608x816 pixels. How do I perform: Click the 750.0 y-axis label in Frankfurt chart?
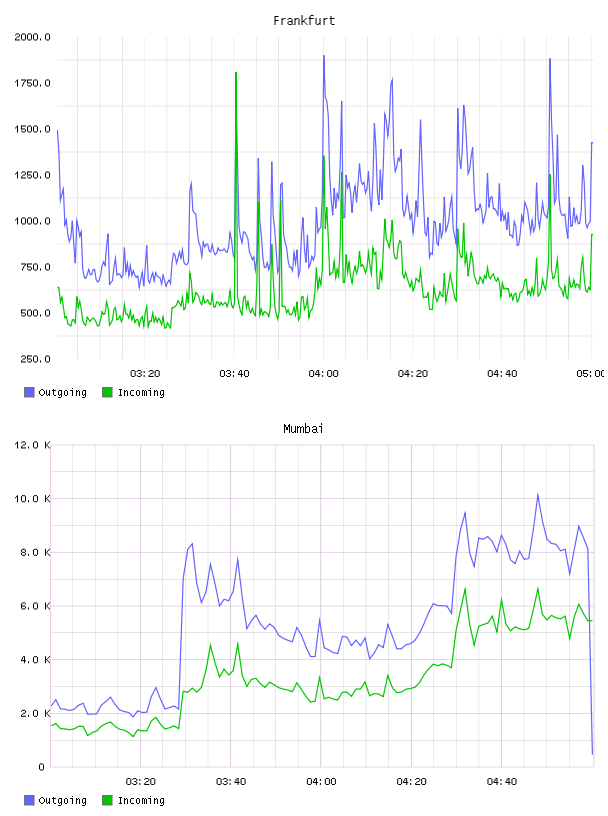tap(35, 267)
